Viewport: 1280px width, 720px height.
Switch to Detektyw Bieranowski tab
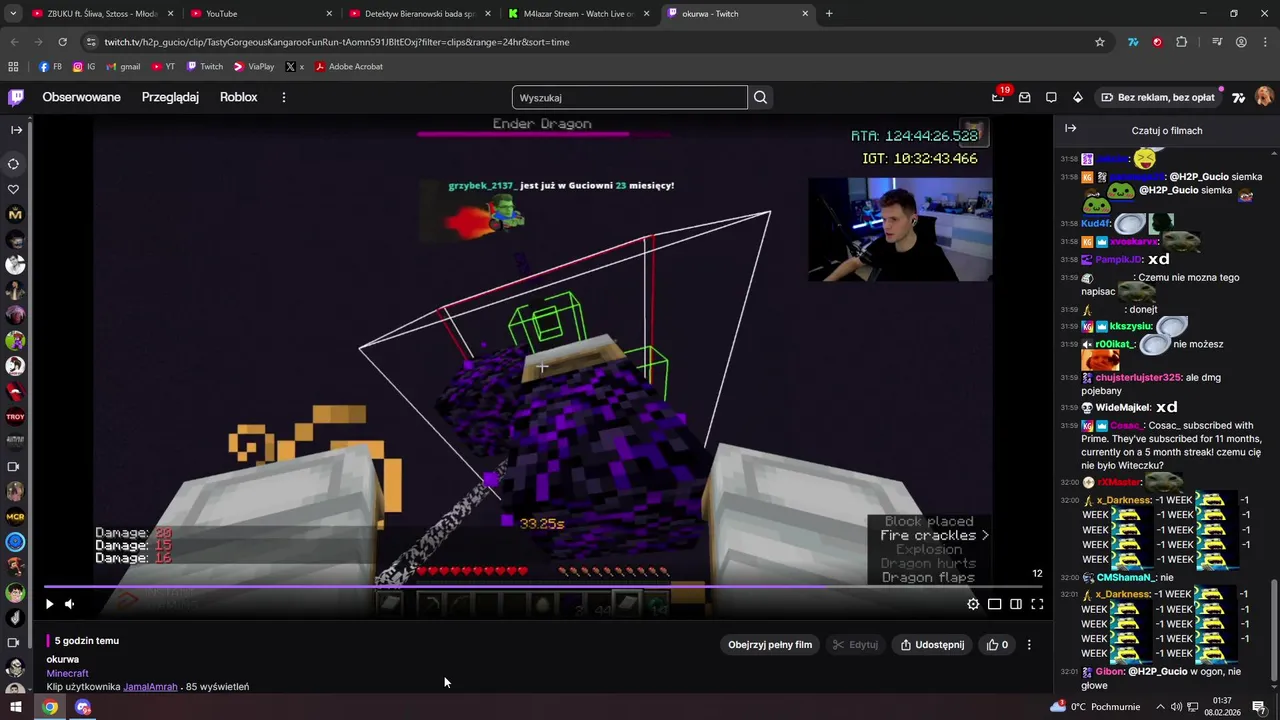pyautogui.click(x=420, y=14)
